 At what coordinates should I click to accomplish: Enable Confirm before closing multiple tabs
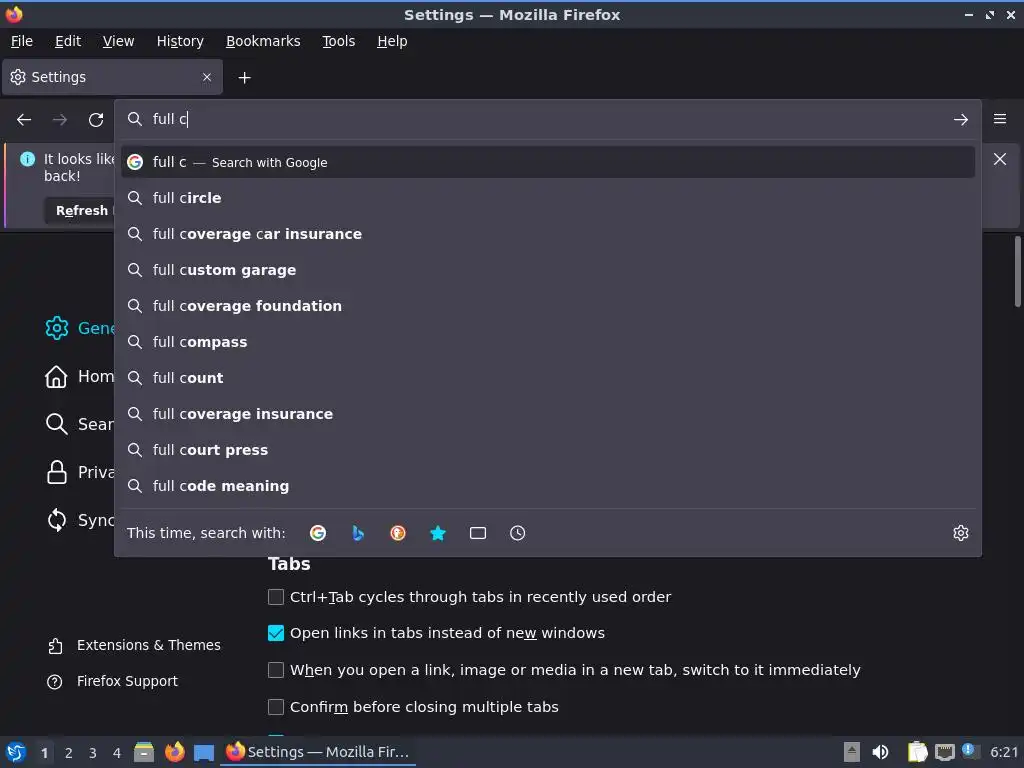pos(276,707)
